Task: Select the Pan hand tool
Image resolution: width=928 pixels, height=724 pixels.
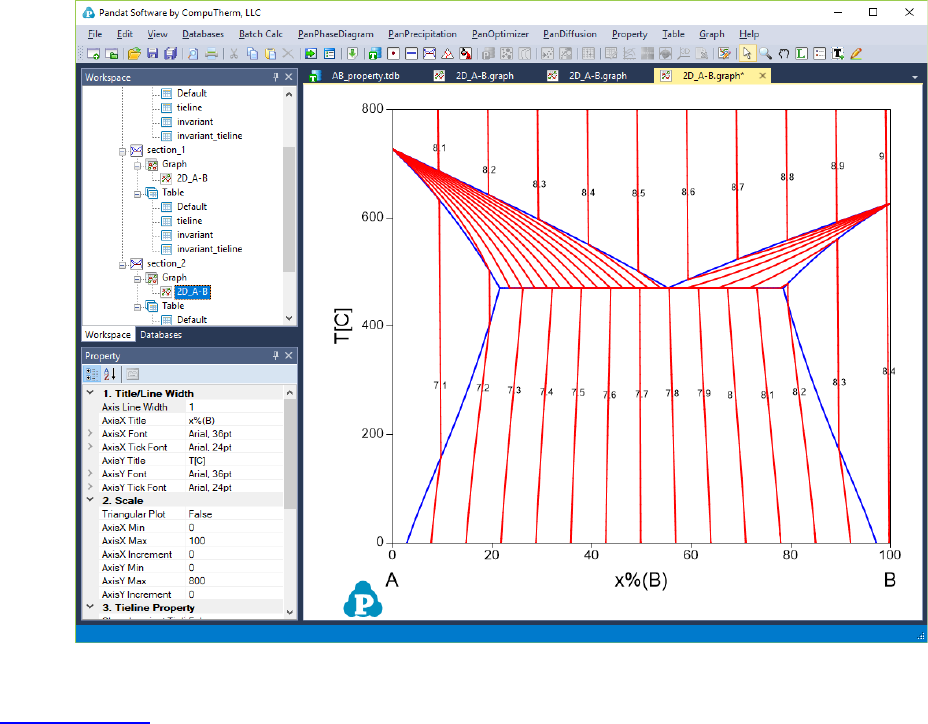Action: click(x=784, y=54)
